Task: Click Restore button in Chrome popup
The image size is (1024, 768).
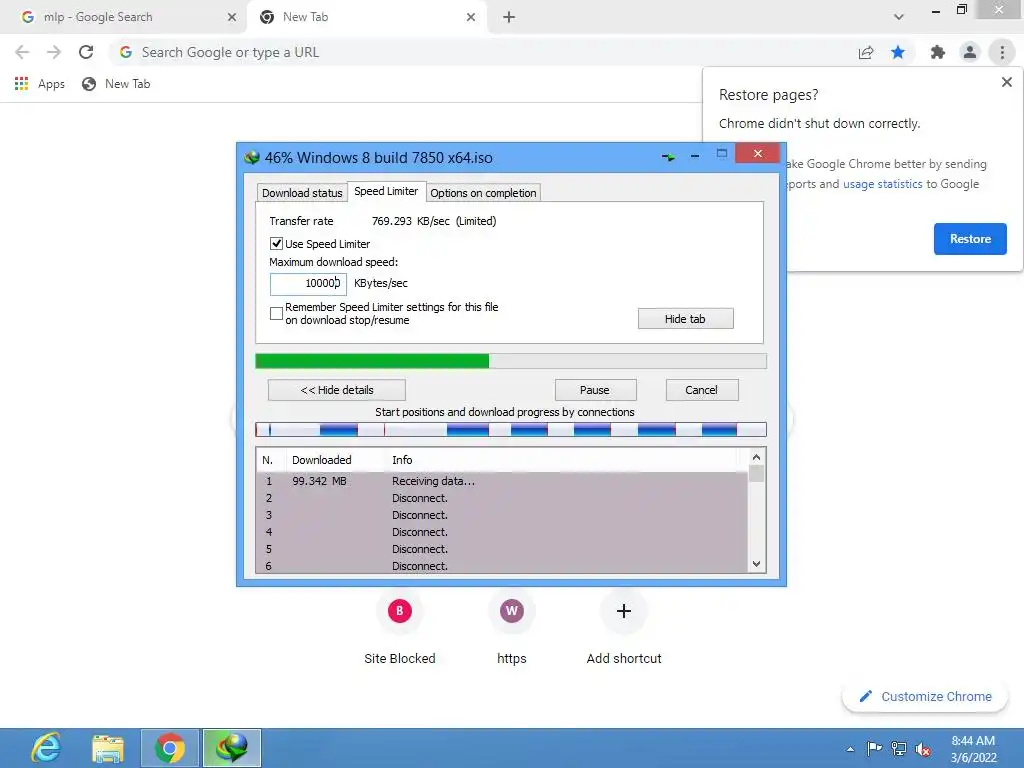Action: pos(970,239)
